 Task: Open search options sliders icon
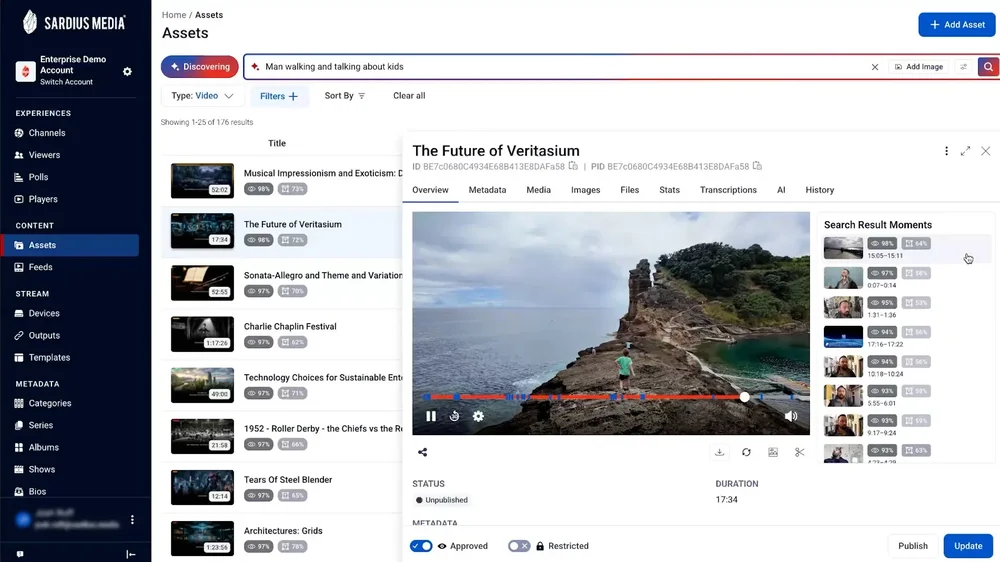pos(964,67)
